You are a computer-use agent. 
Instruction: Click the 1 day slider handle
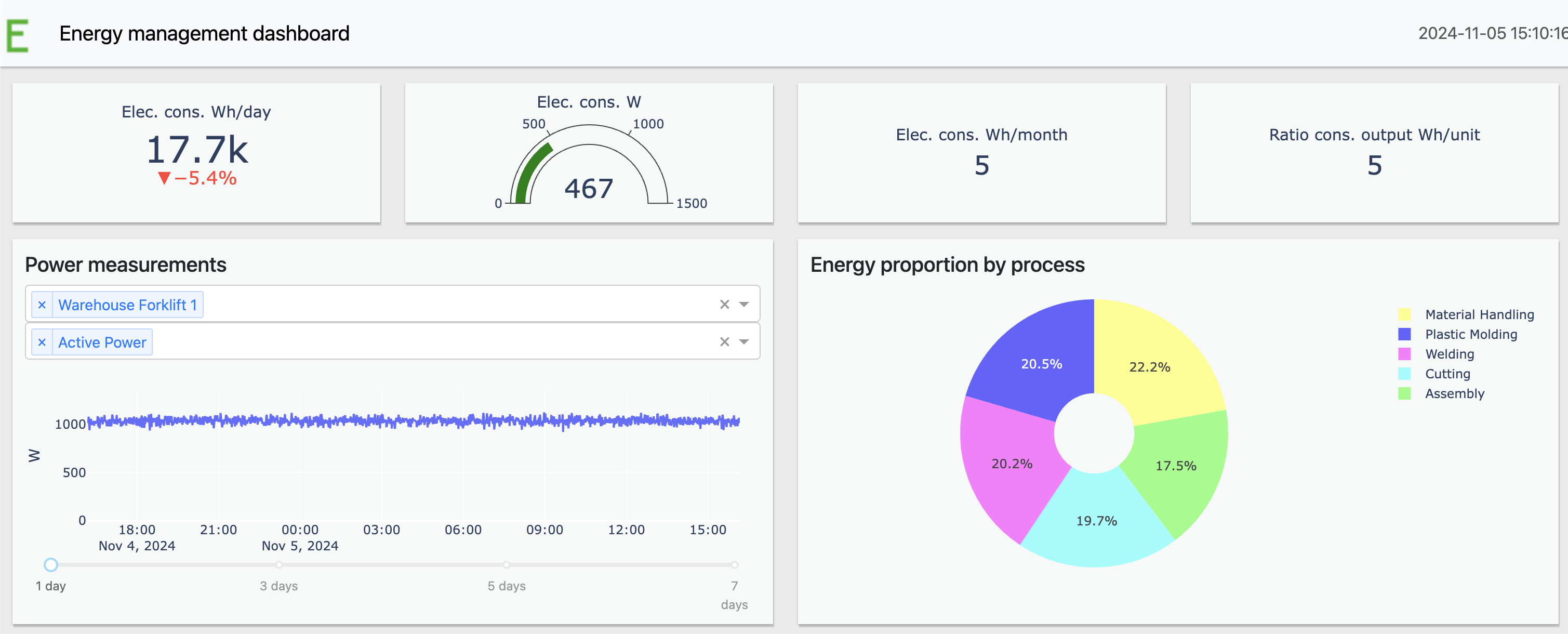click(51, 564)
